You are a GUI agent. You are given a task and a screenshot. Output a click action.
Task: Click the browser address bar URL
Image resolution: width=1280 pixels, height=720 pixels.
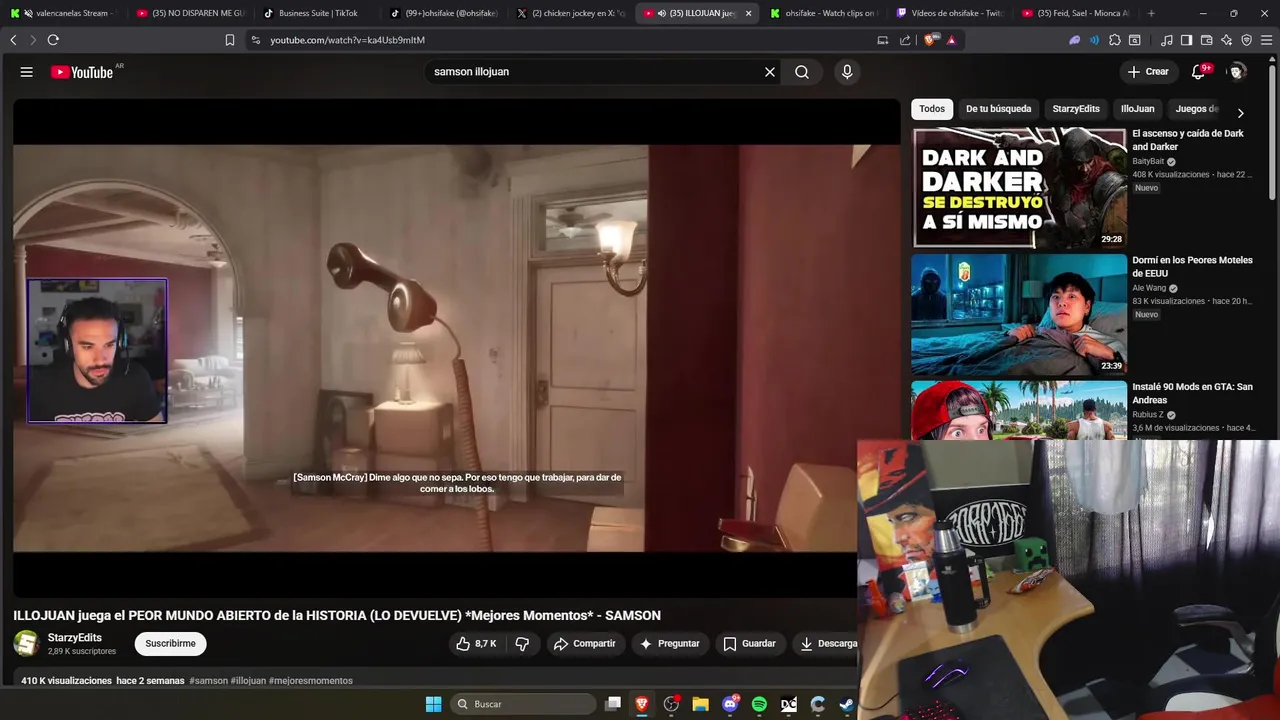347,40
